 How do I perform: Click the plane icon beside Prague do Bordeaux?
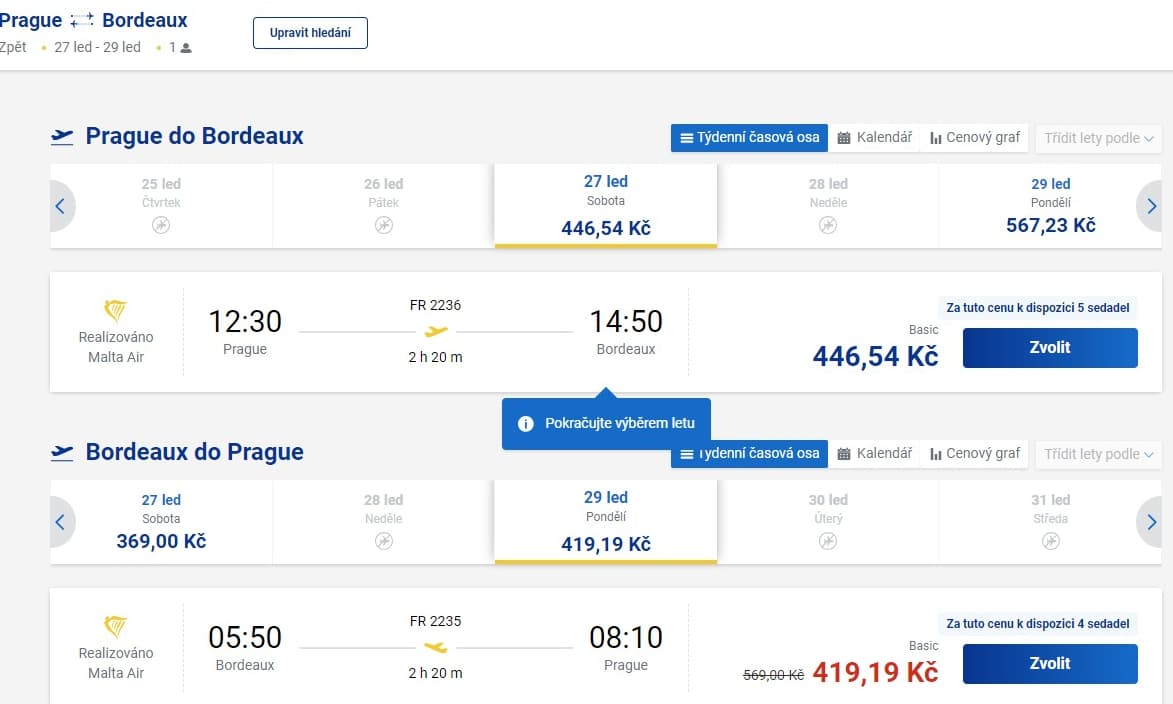62,137
